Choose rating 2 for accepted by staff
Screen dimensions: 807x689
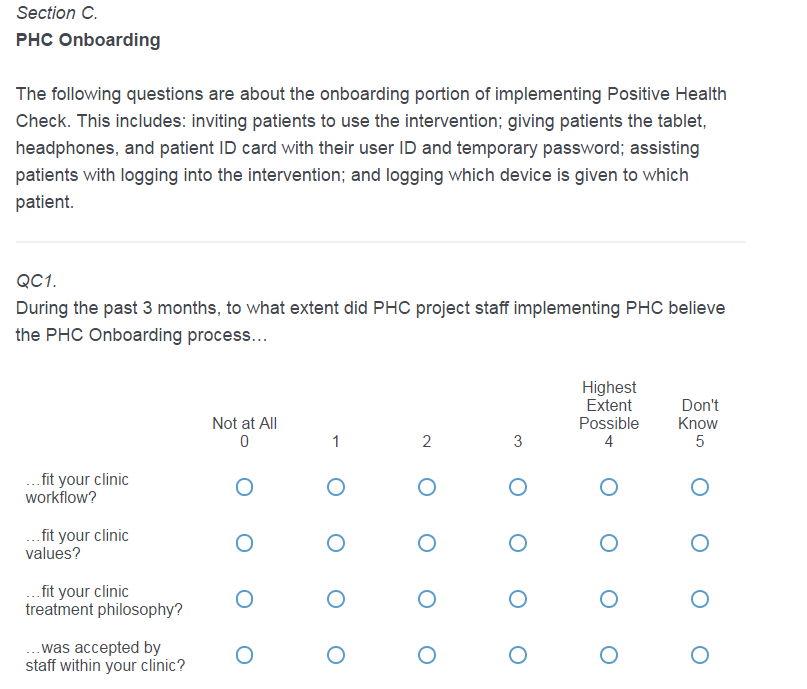point(427,656)
